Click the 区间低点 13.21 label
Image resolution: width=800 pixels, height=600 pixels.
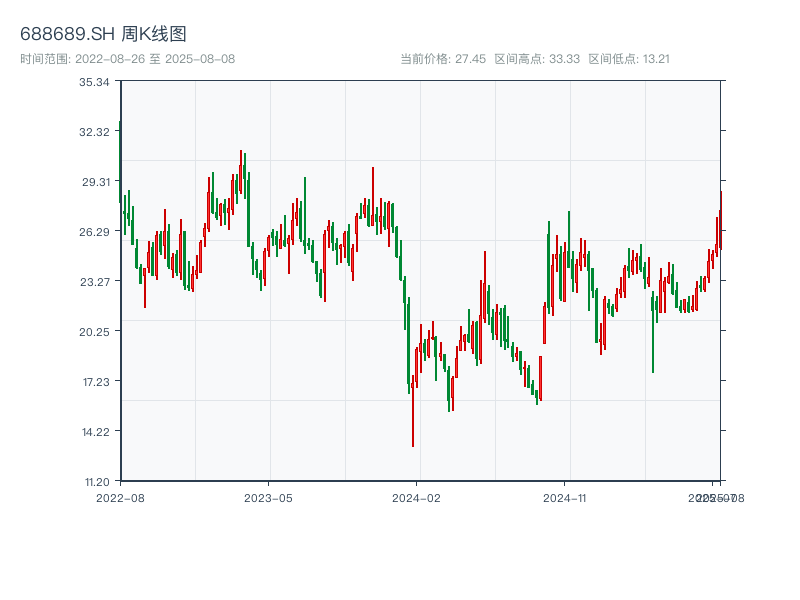click(x=629, y=59)
